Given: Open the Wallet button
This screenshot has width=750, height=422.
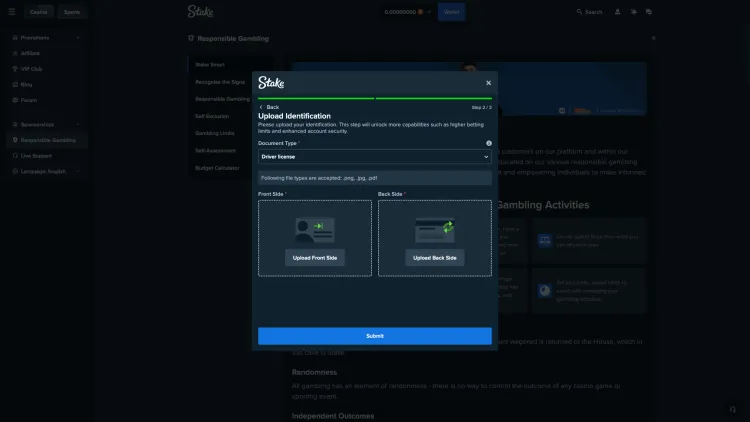Looking at the screenshot, I should coord(452,12).
